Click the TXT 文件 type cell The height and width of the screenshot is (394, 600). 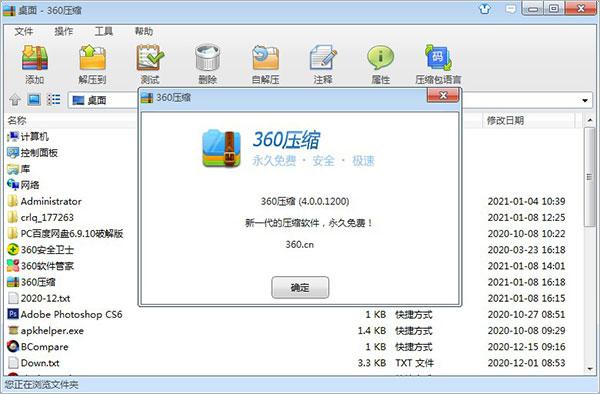click(x=414, y=363)
